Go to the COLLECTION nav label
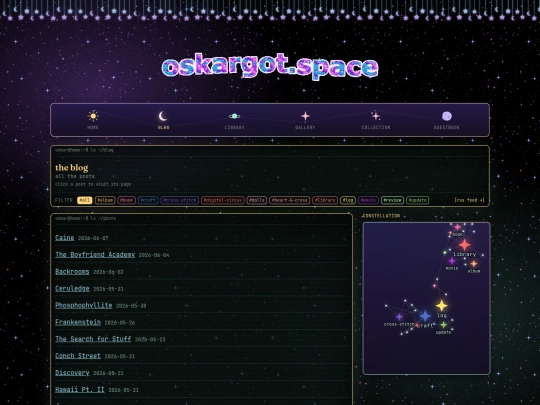 point(376,127)
